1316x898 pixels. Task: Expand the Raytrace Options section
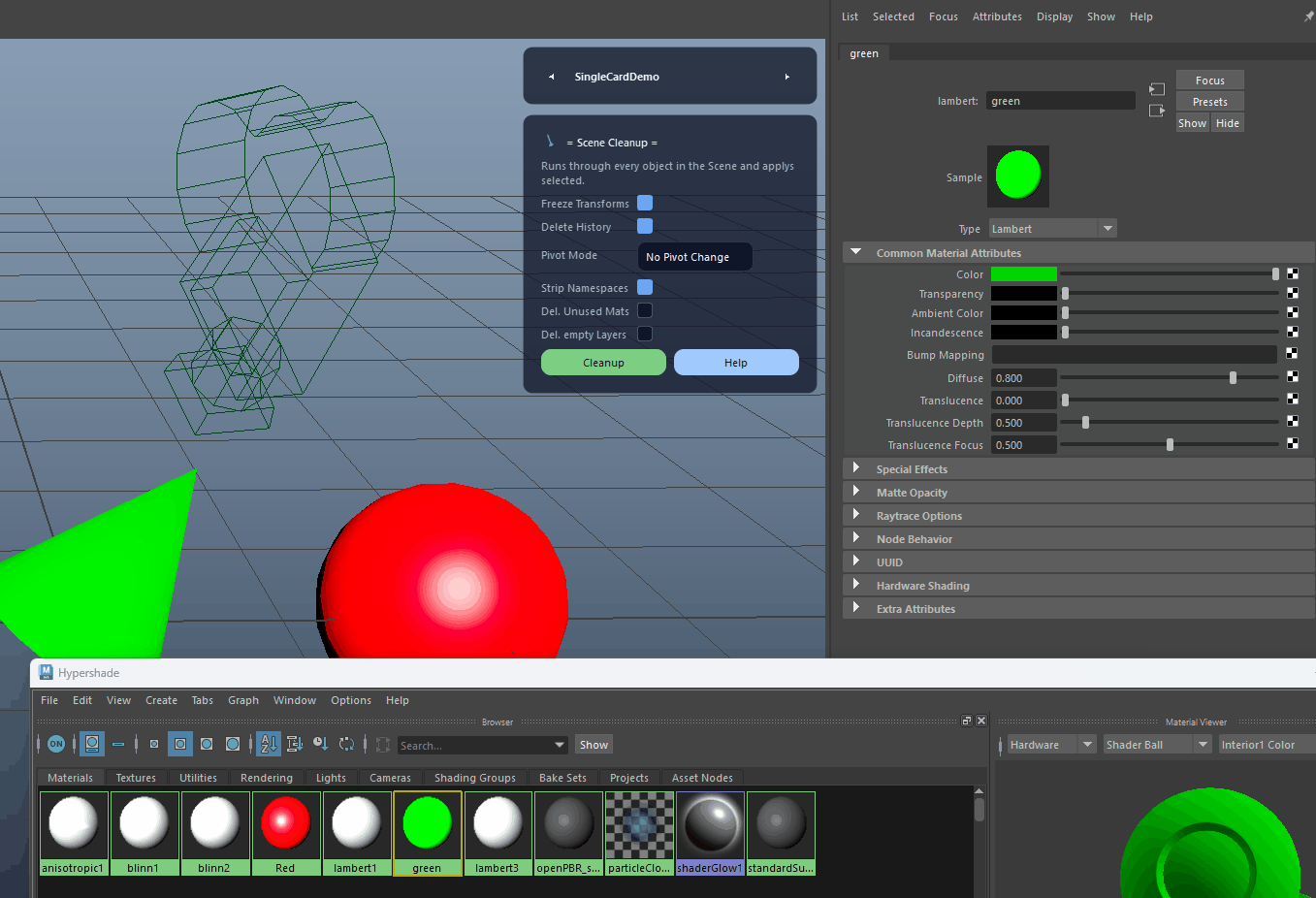click(x=855, y=515)
